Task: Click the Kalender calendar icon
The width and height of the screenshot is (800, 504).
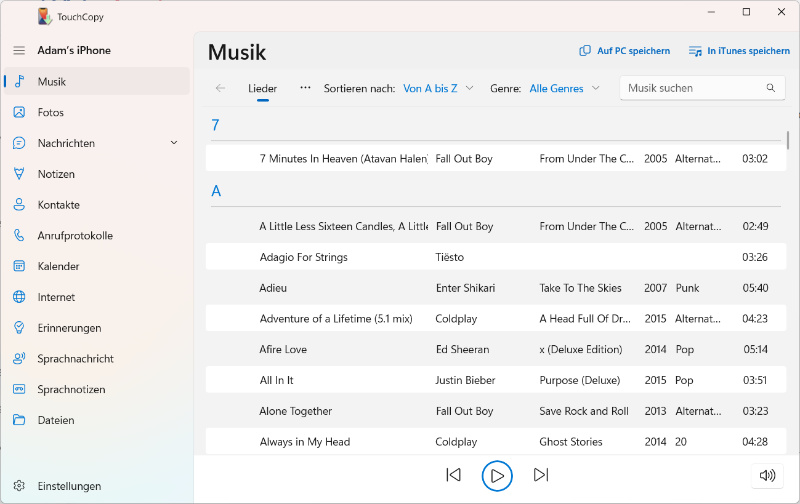Action: point(19,266)
